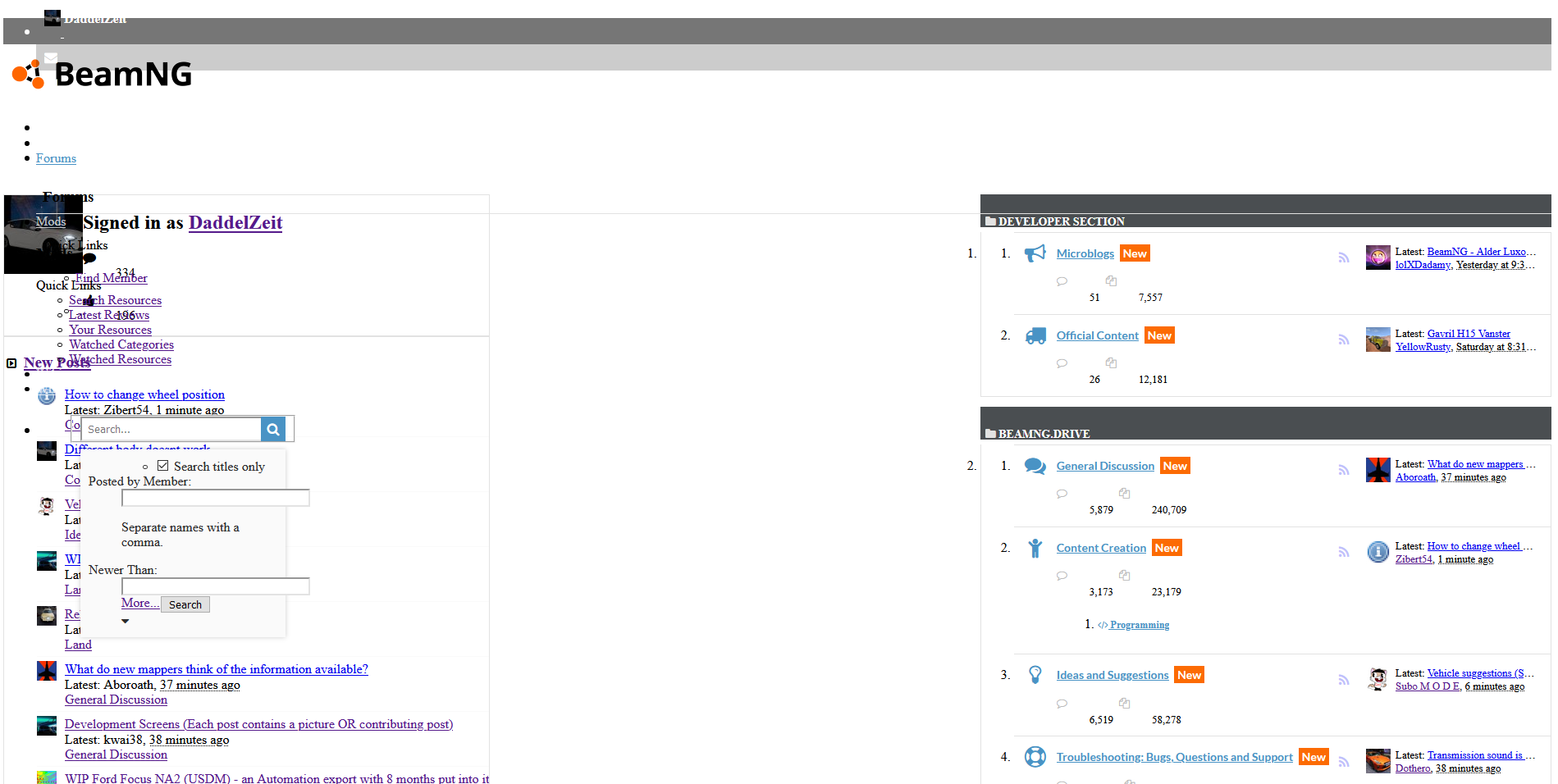1558x784 pixels.
Task: Open the RSS feed for Content Creation
Action: pos(1344,552)
